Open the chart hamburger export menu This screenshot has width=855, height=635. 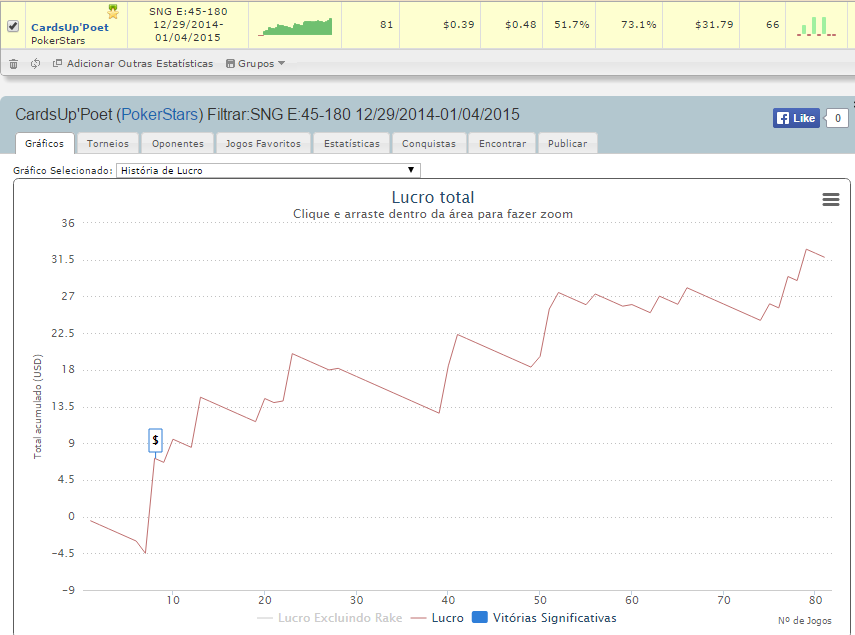coord(830,199)
